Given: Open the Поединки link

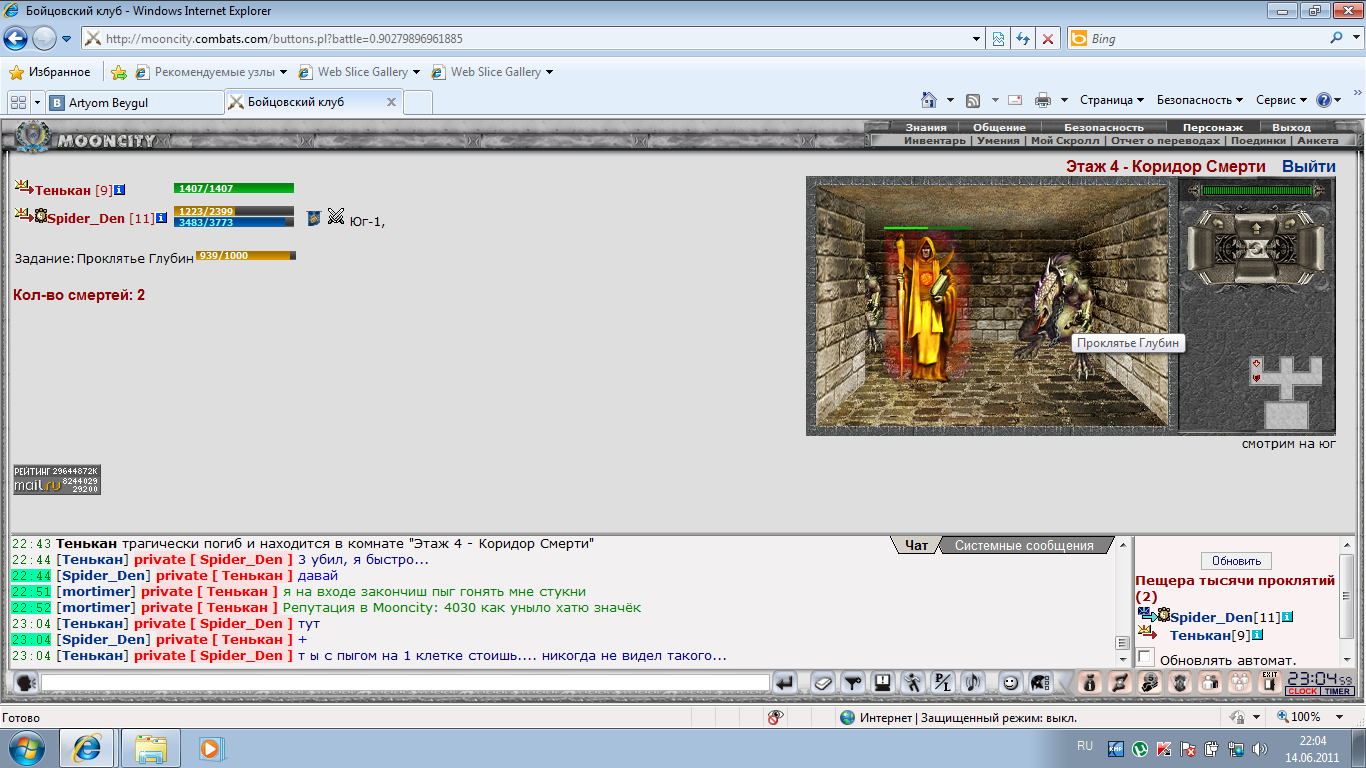Looking at the screenshot, I should tap(1258, 141).
